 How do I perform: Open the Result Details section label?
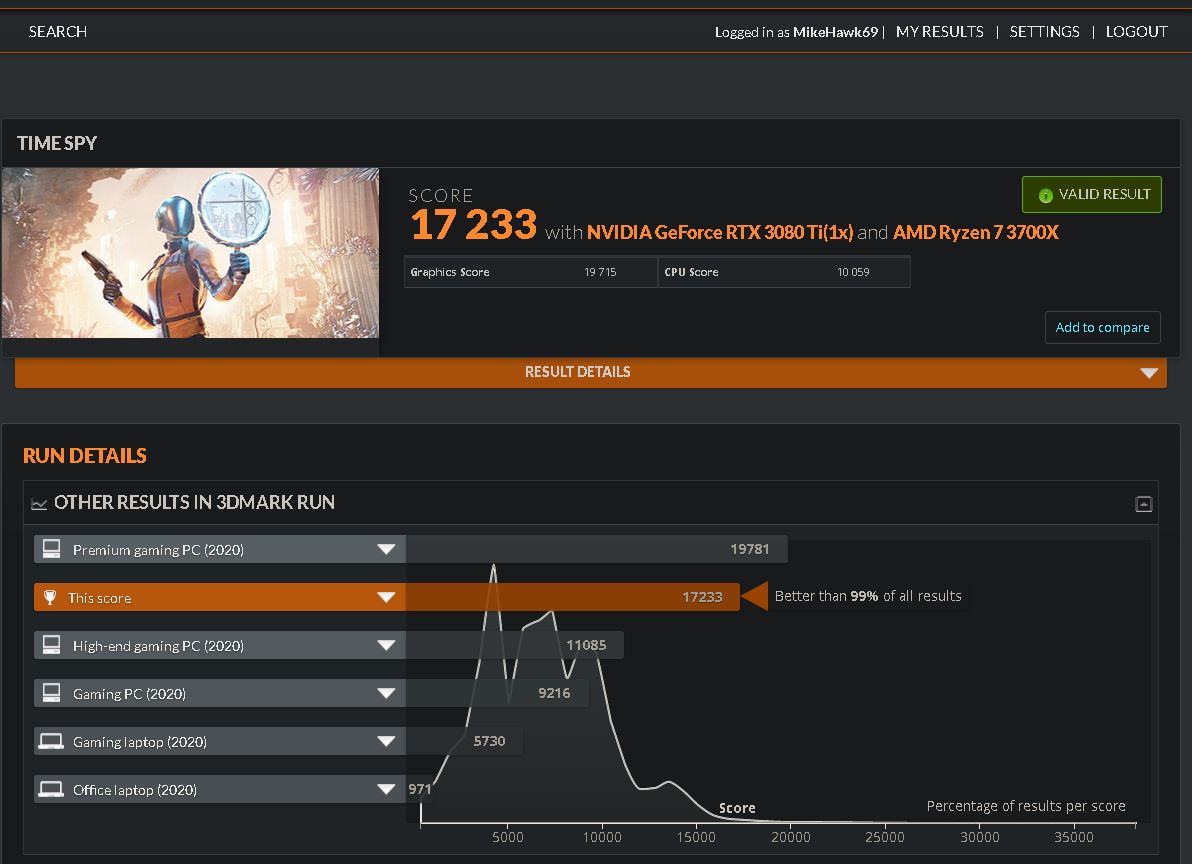(578, 372)
